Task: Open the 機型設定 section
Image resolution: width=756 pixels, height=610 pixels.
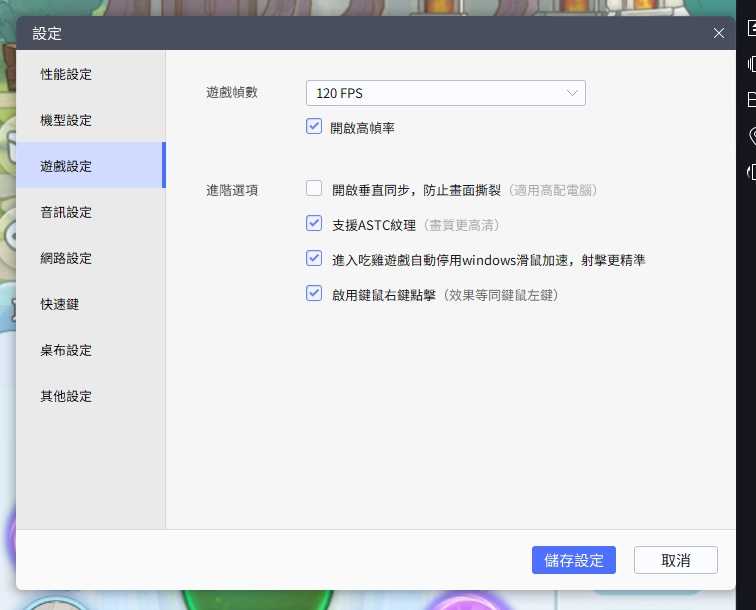Action: click(91, 120)
